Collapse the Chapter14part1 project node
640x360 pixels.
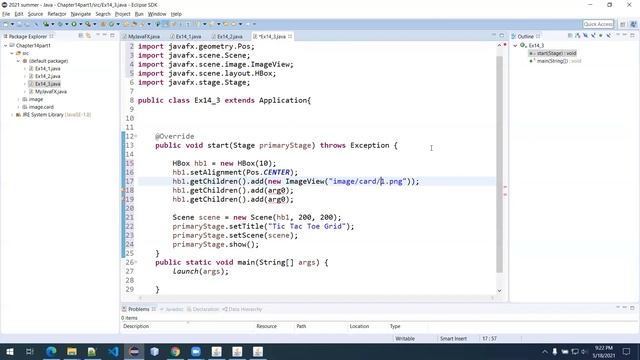[x=6, y=46]
